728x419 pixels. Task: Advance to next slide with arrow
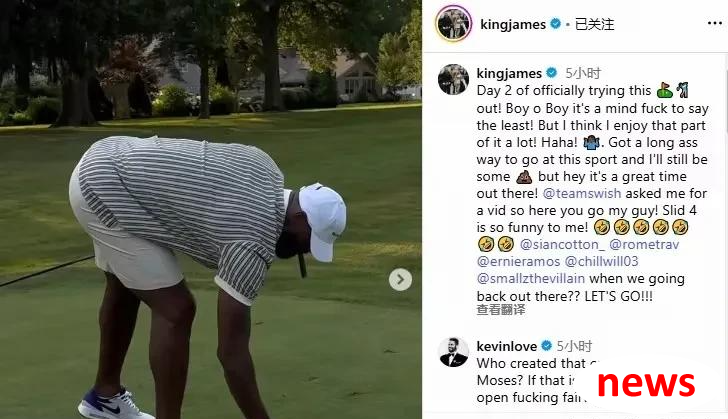(400, 280)
